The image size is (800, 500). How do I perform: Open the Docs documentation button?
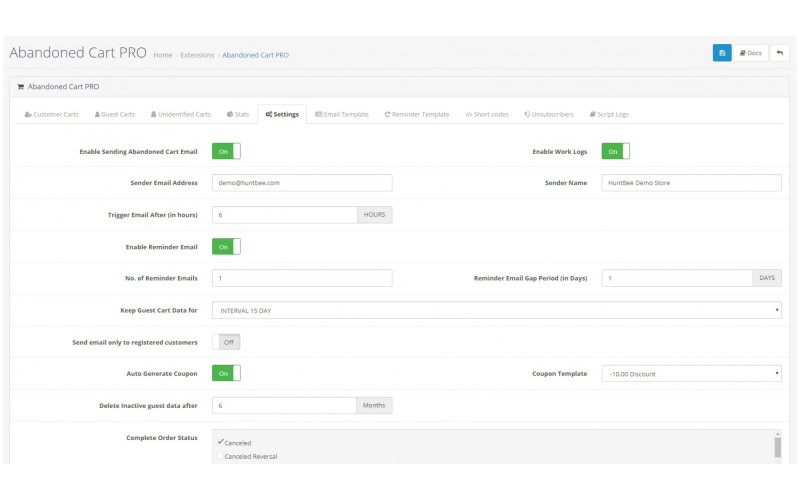(x=751, y=53)
